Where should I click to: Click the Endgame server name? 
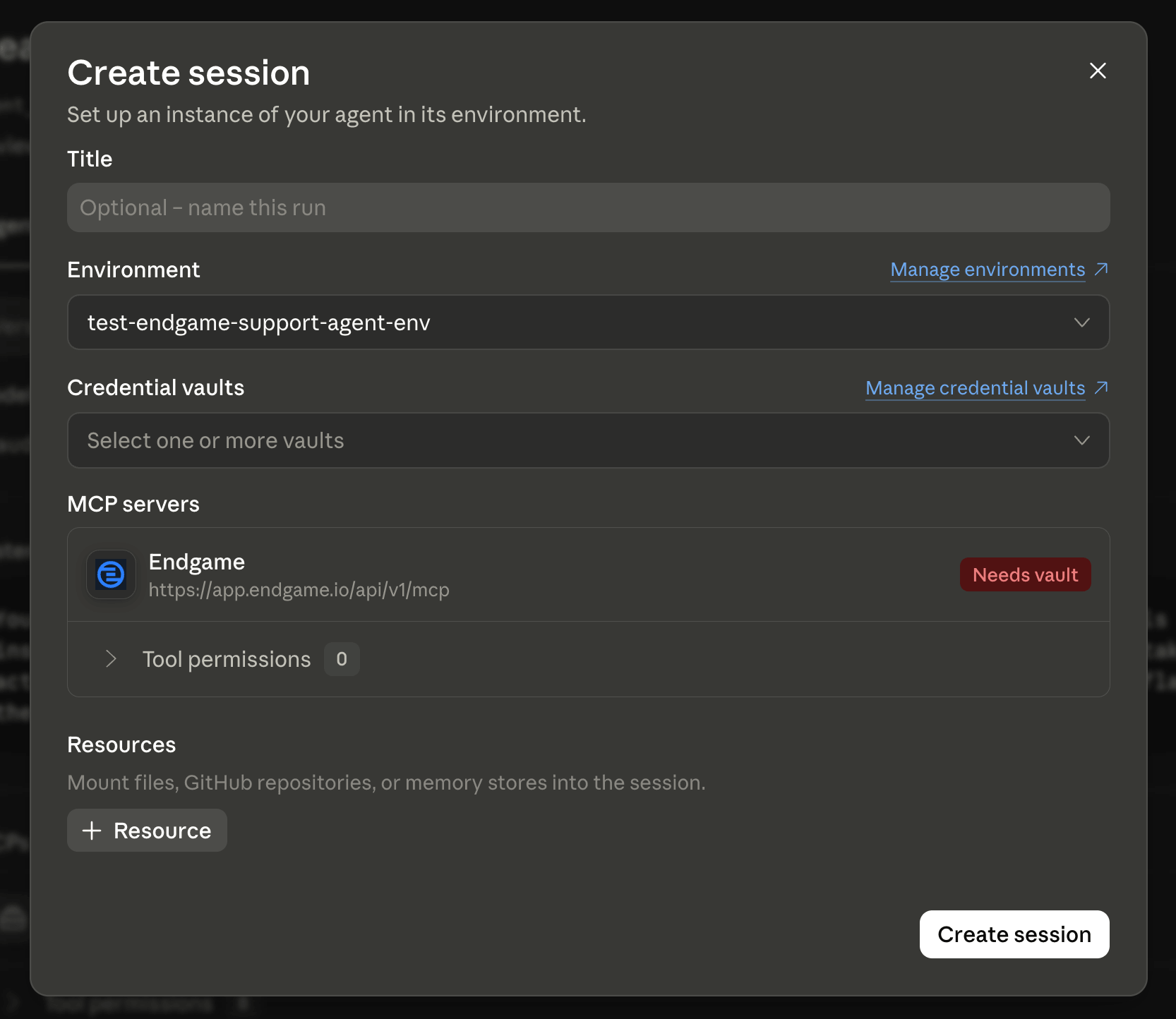coord(196,562)
